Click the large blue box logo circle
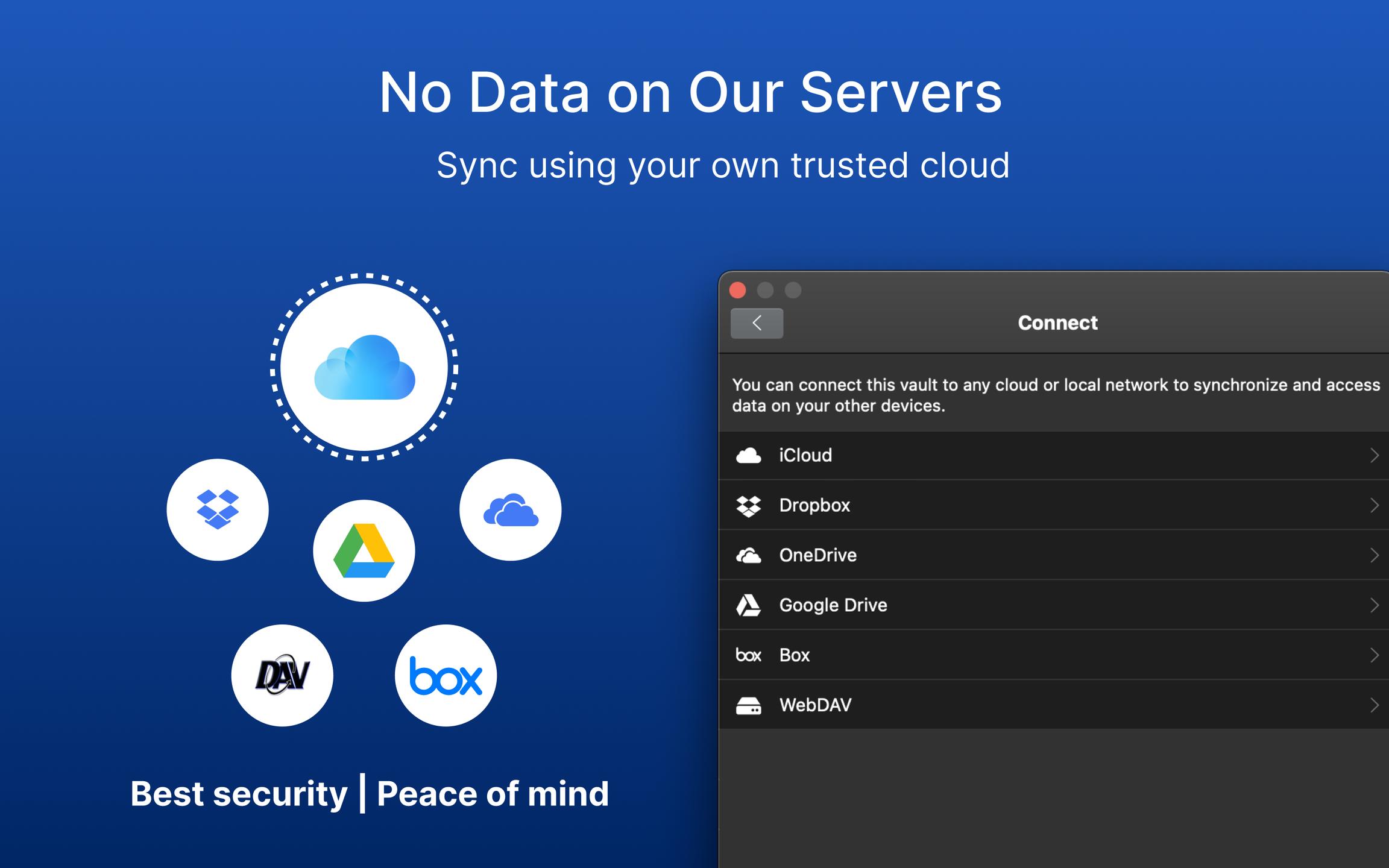This screenshot has height=868, width=1389. click(446, 675)
